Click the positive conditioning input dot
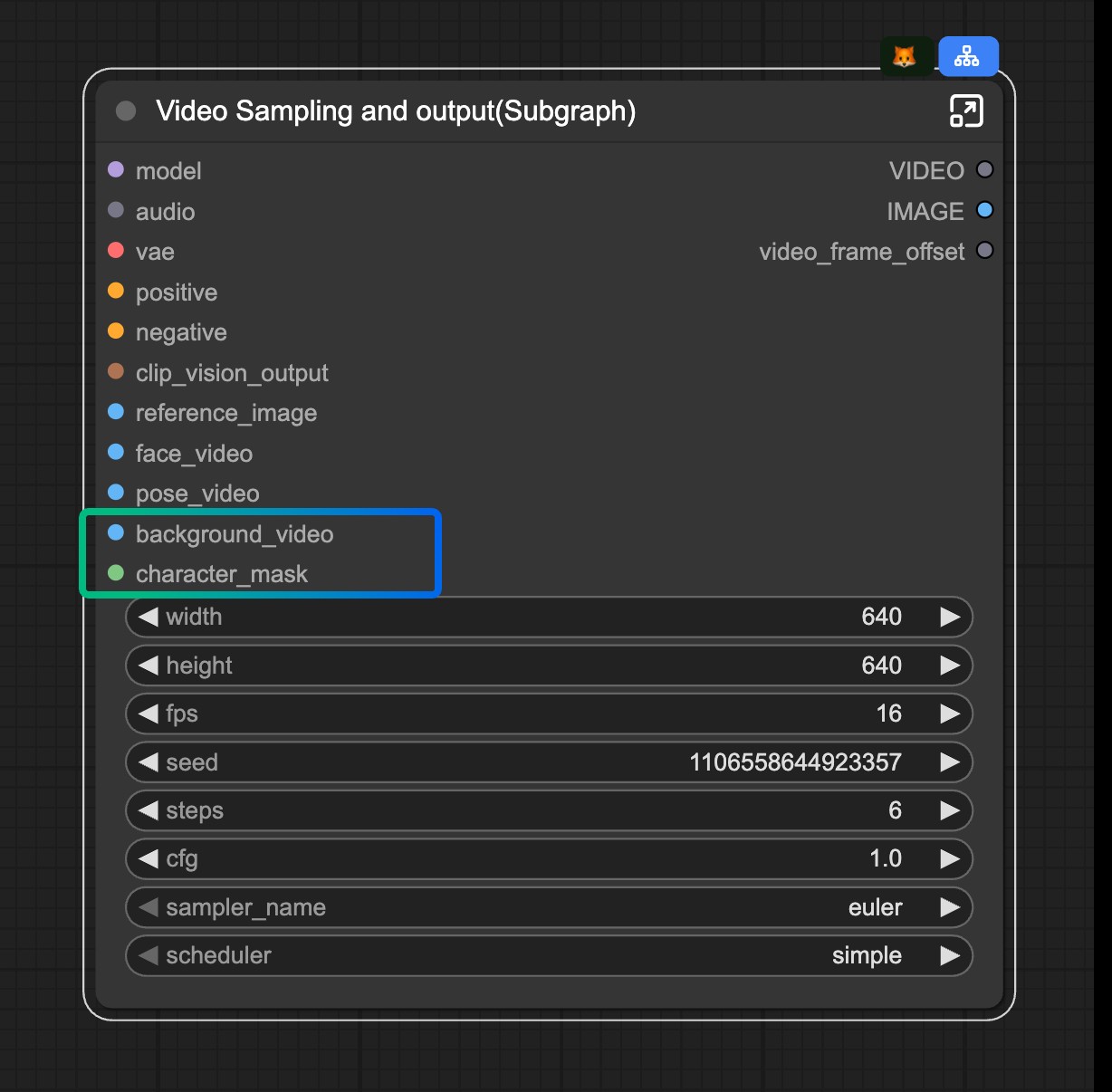The image size is (1112, 1092). click(x=116, y=291)
